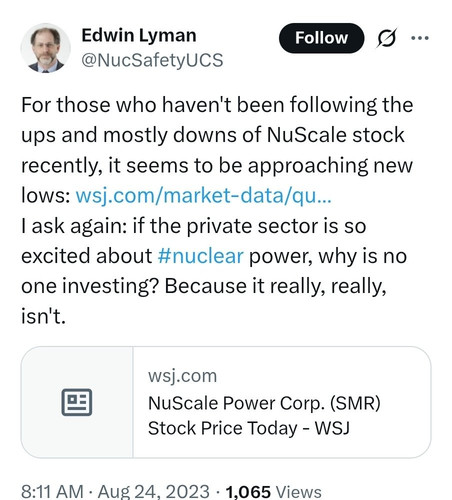Follow the wsj.com/market-data link
Image resolution: width=452 pixels, height=500 pixels.
coord(204,195)
